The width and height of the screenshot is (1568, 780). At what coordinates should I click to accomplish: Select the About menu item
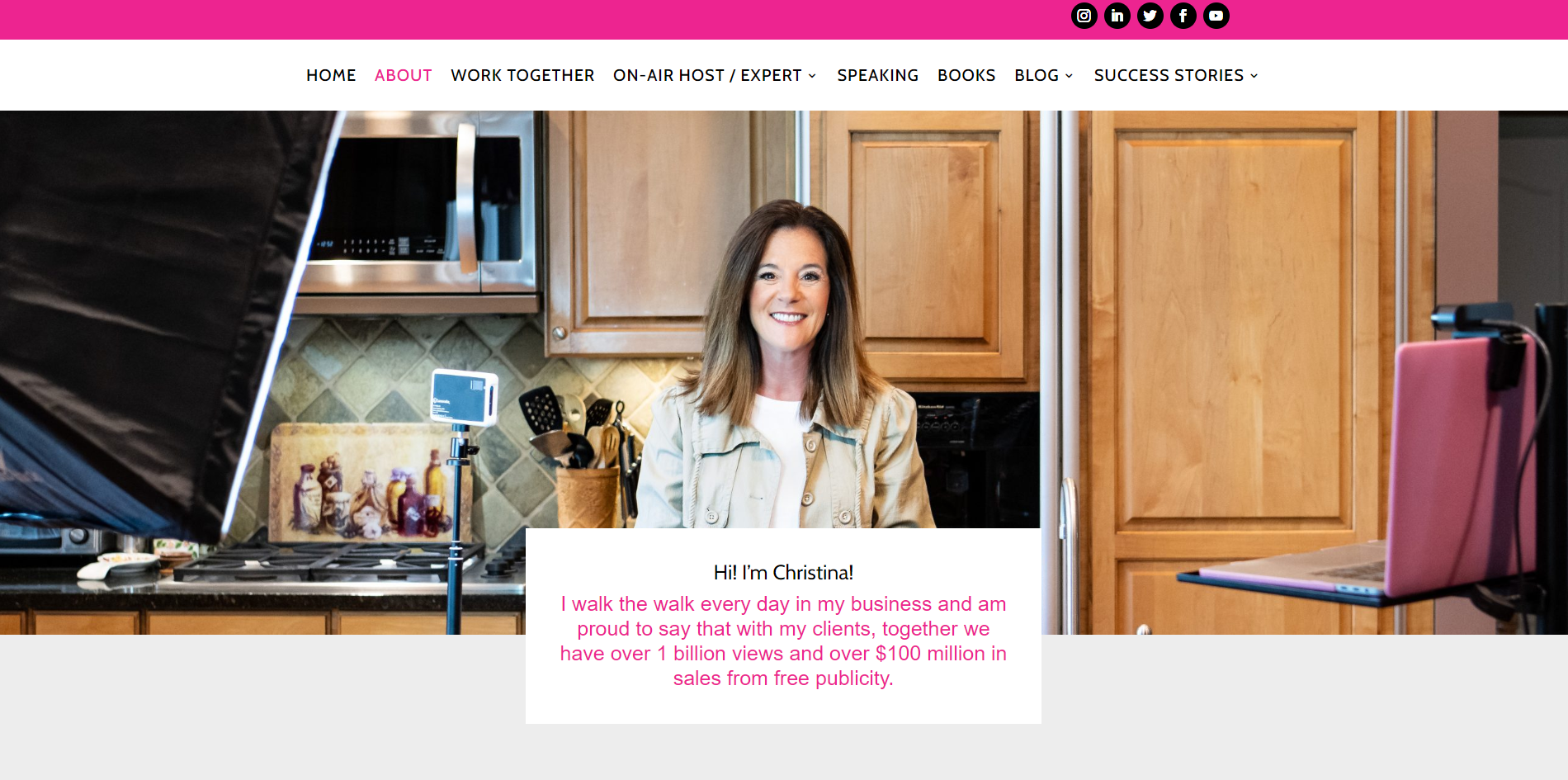[404, 75]
